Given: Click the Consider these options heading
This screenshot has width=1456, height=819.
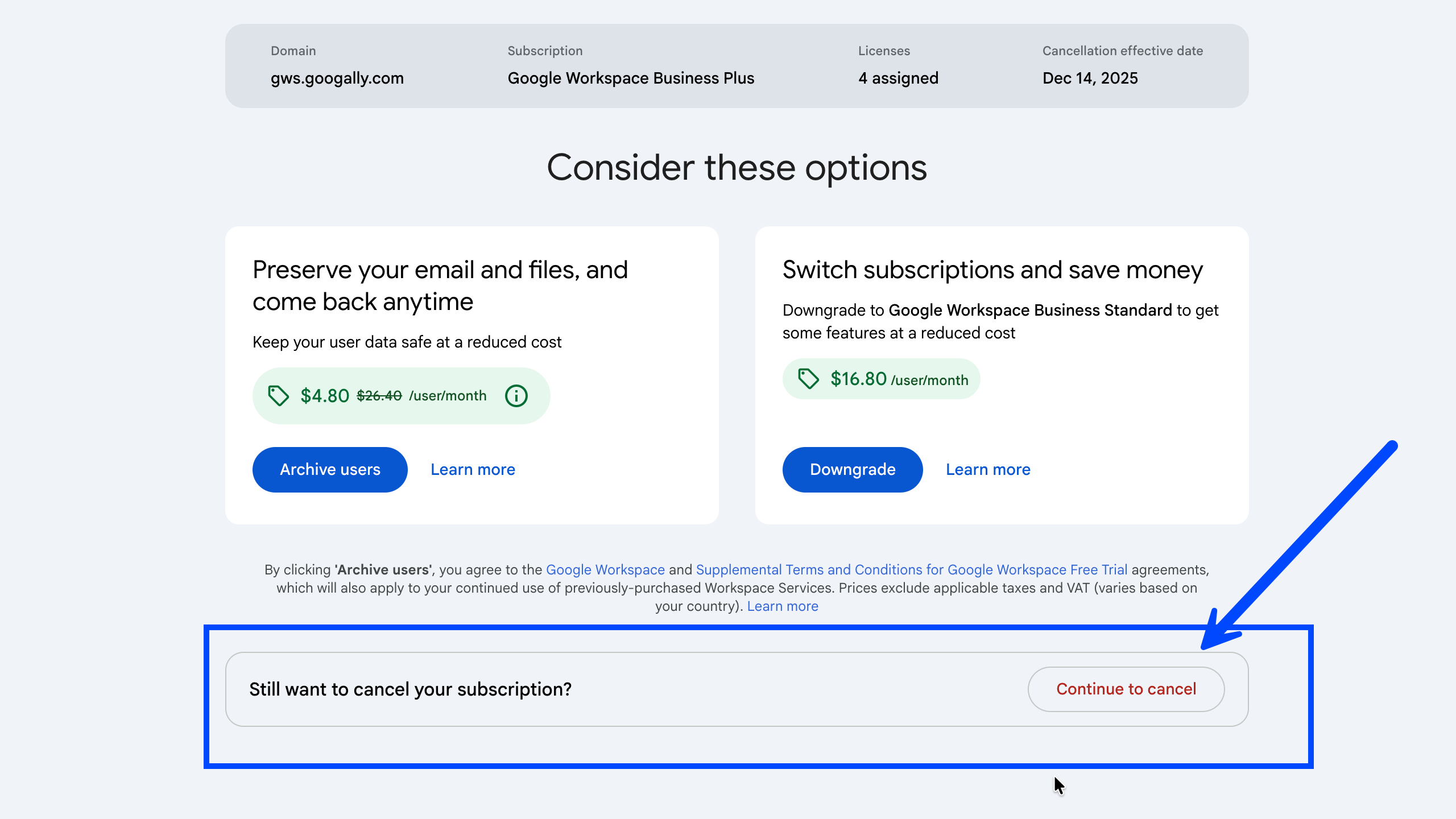Looking at the screenshot, I should (x=737, y=168).
